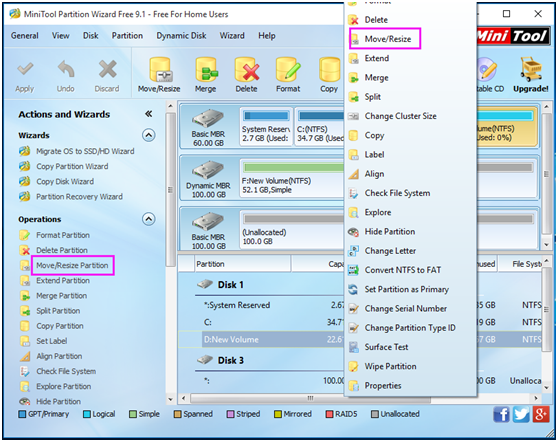The width and height of the screenshot is (558, 442).
Task: Click Move/Resize Partition operation
Action: coord(72,265)
